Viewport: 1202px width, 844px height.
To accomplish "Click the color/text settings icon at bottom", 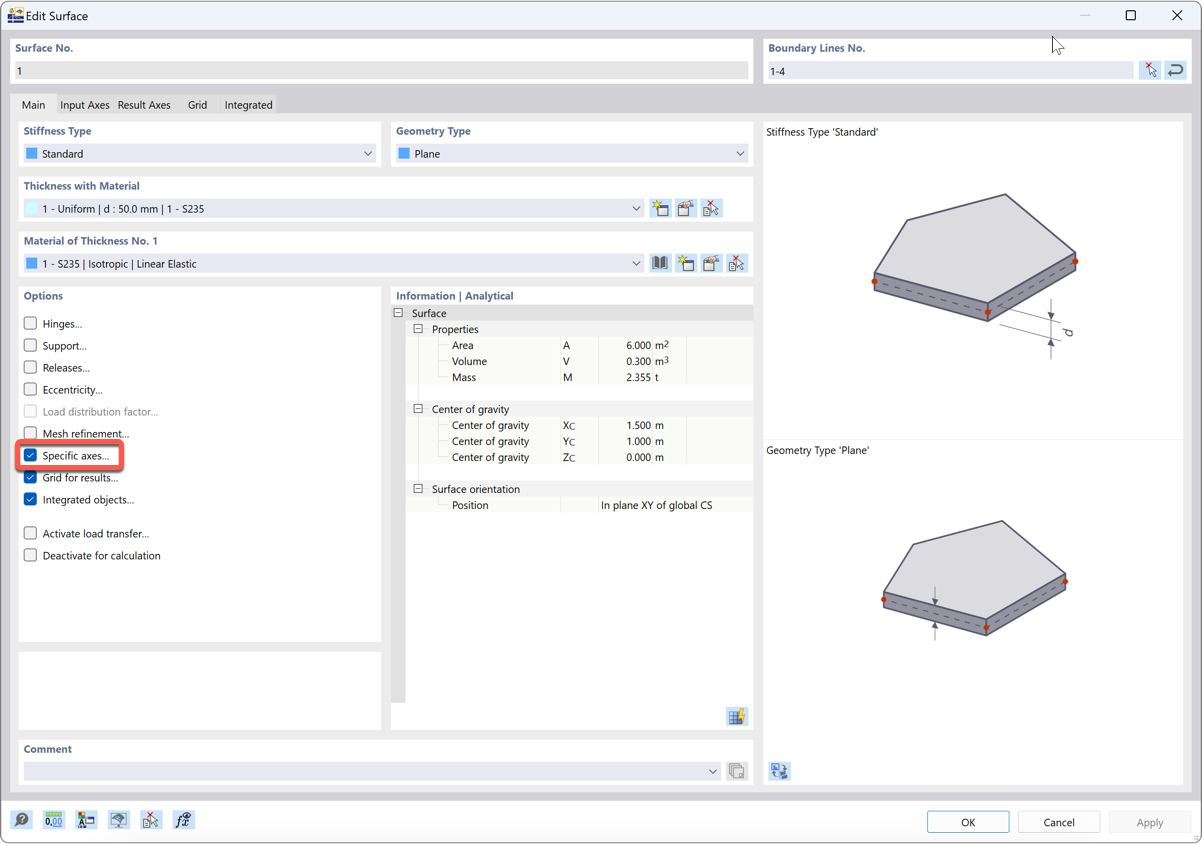I will click(x=86, y=820).
